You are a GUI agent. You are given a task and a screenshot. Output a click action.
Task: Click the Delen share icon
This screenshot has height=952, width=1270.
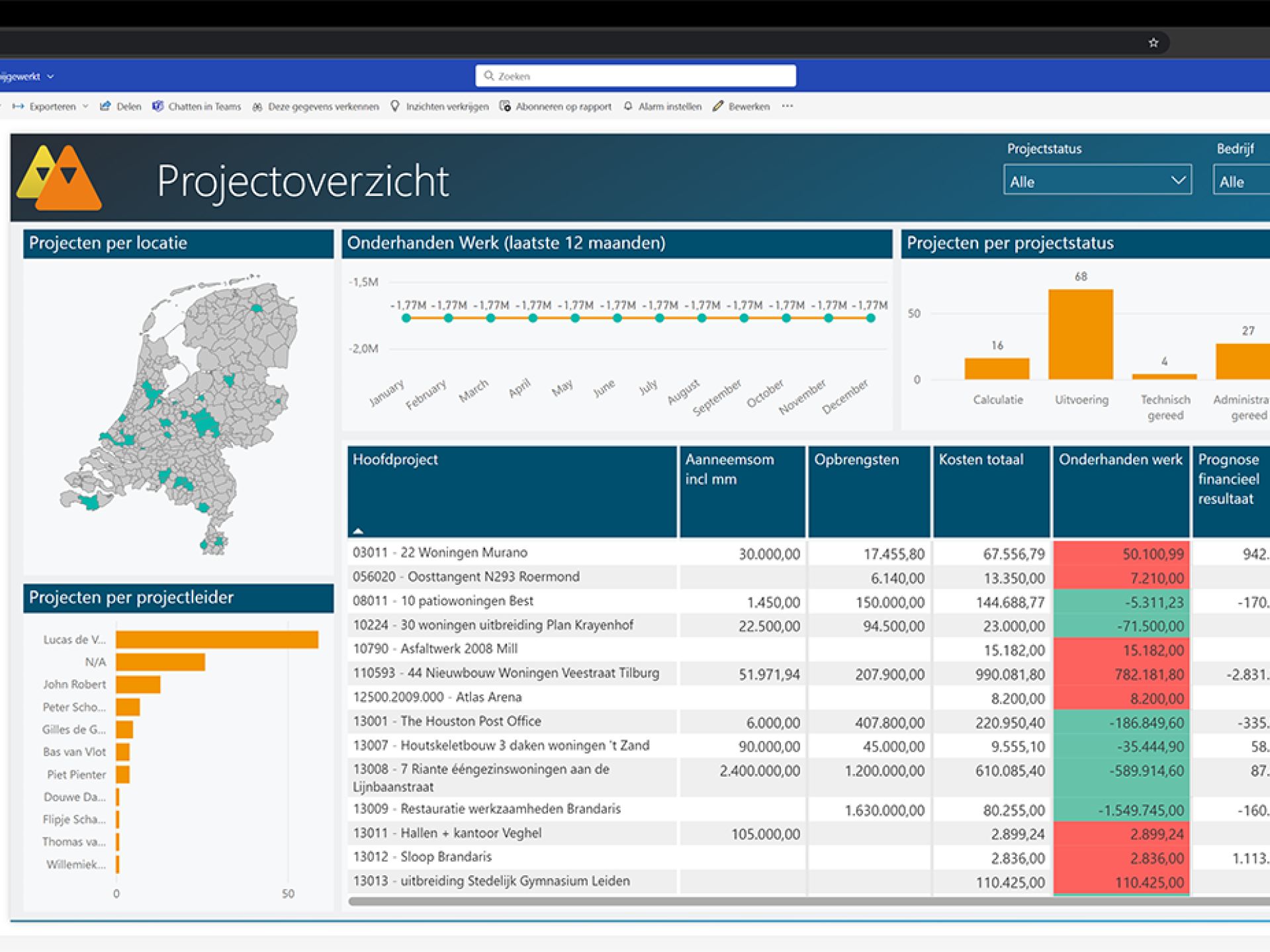click(x=105, y=107)
